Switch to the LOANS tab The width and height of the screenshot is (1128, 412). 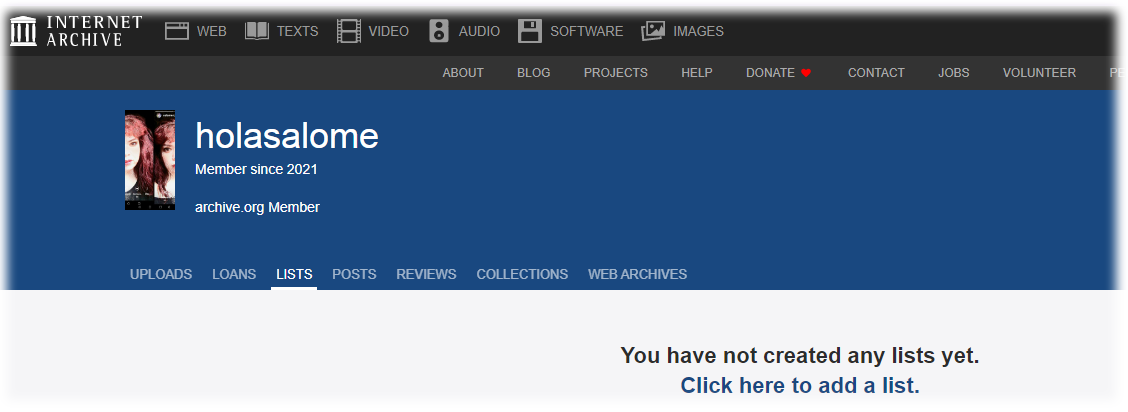tap(234, 274)
